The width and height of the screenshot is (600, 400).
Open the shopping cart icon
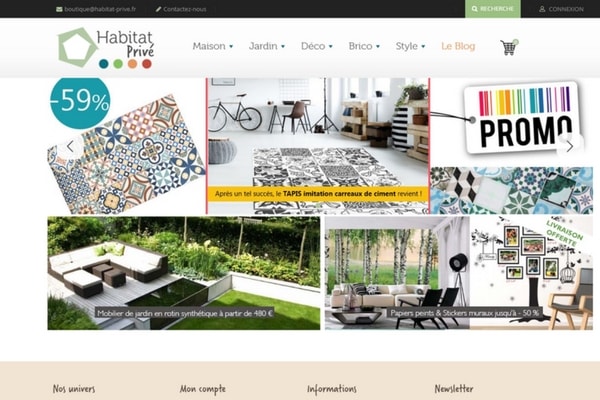click(509, 47)
